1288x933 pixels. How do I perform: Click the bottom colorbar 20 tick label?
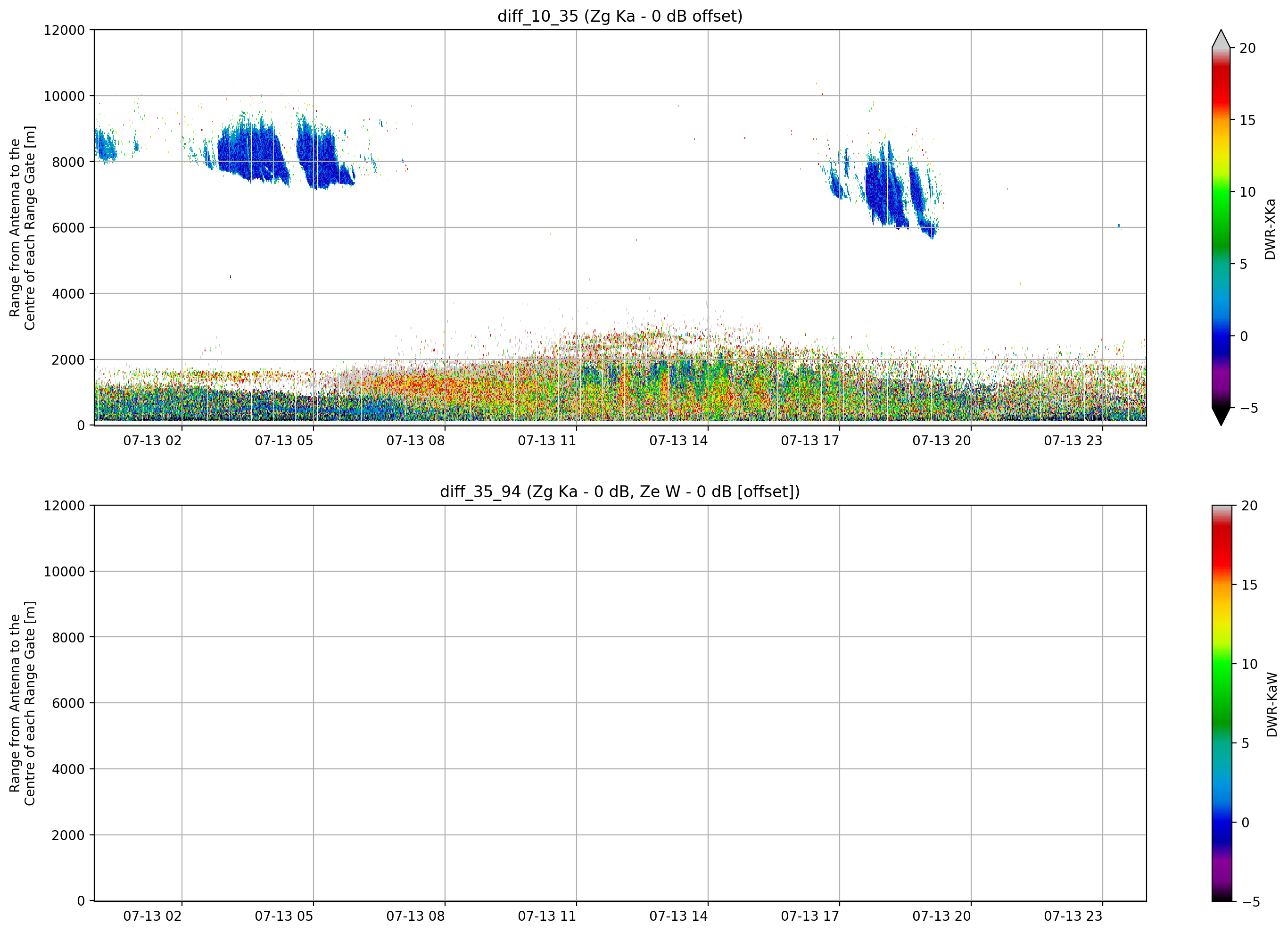(x=1249, y=506)
